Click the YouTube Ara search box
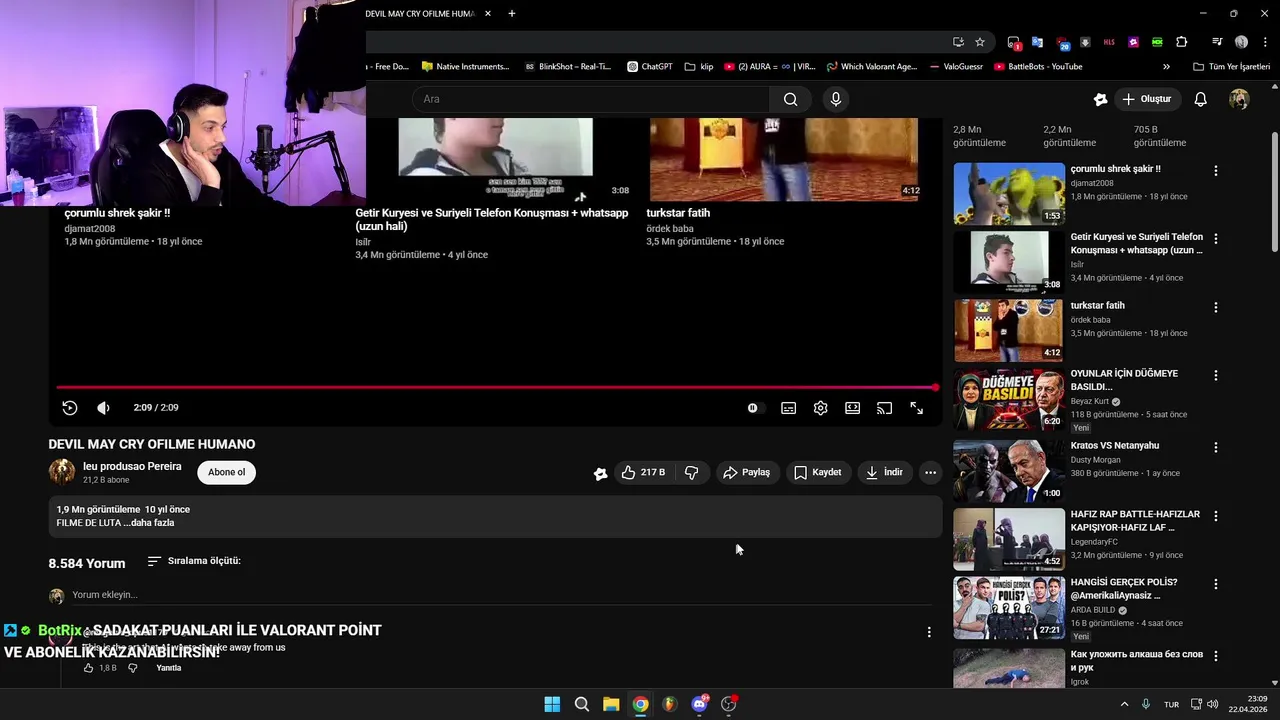Image resolution: width=1280 pixels, height=720 pixels. point(590,99)
